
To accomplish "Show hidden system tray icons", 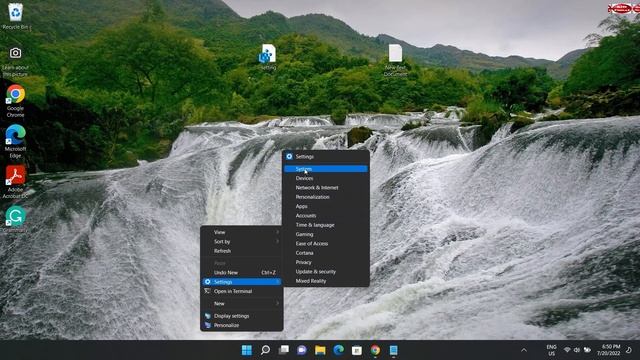I will pyautogui.click(x=524, y=350).
